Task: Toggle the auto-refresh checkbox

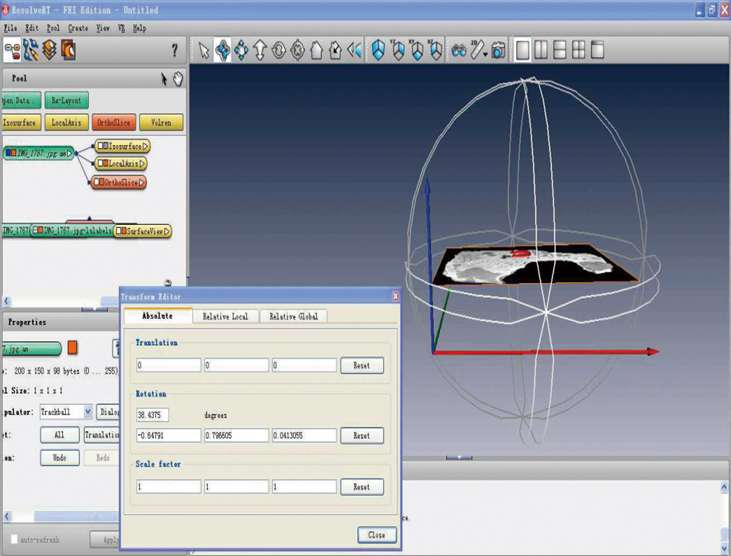Action: [15, 539]
